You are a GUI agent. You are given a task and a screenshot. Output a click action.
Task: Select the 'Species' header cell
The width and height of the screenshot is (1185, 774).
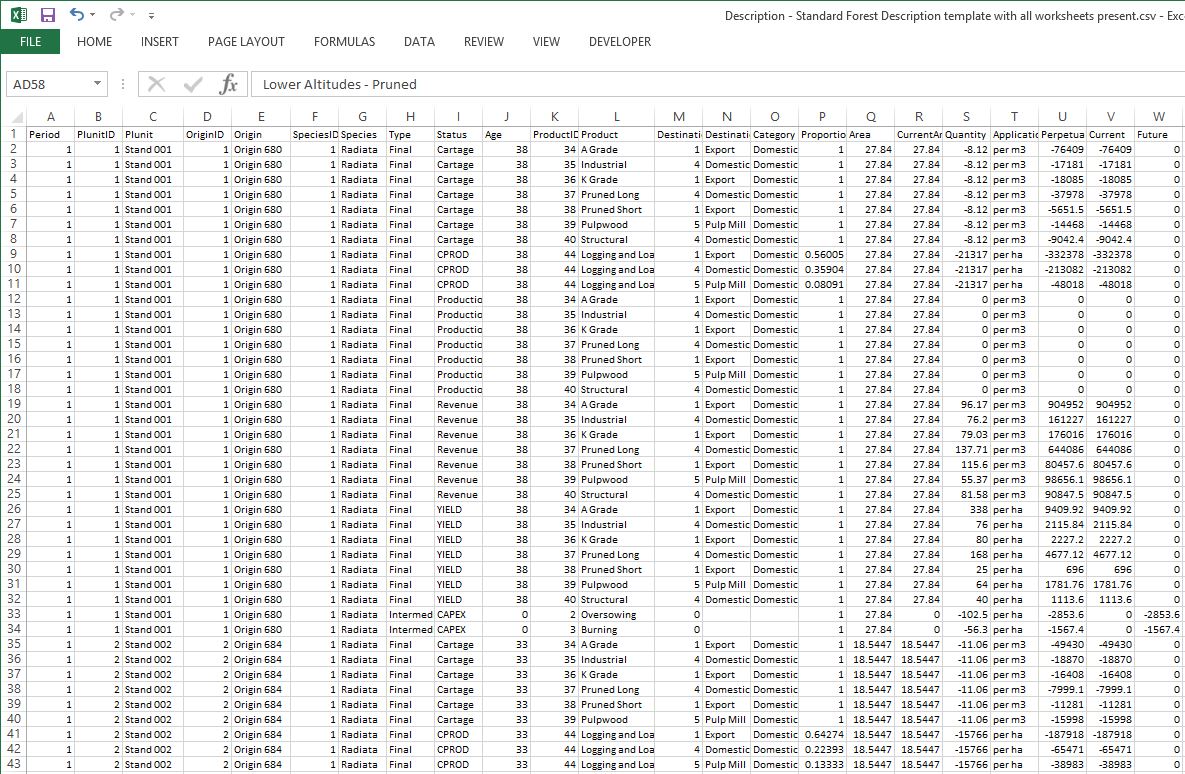click(363, 135)
